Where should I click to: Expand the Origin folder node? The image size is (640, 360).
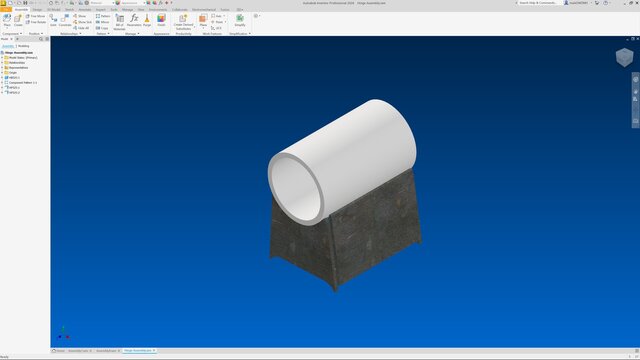2,72
